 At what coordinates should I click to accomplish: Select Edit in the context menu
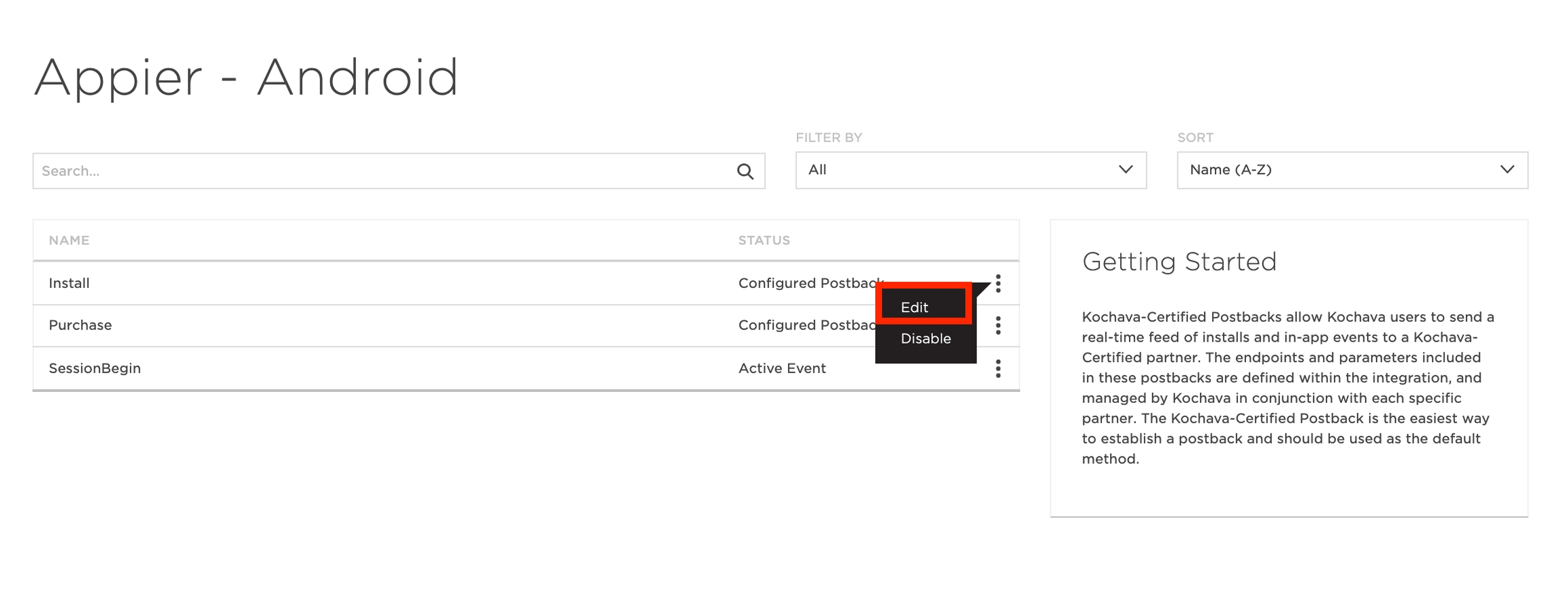pyautogui.click(x=915, y=308)
